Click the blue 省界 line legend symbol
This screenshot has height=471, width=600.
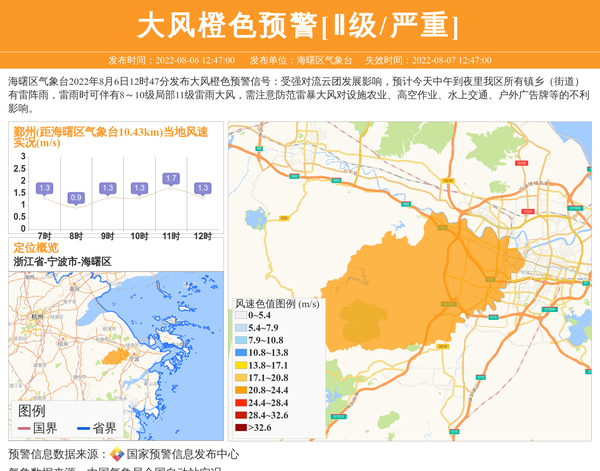coord(83,428)
